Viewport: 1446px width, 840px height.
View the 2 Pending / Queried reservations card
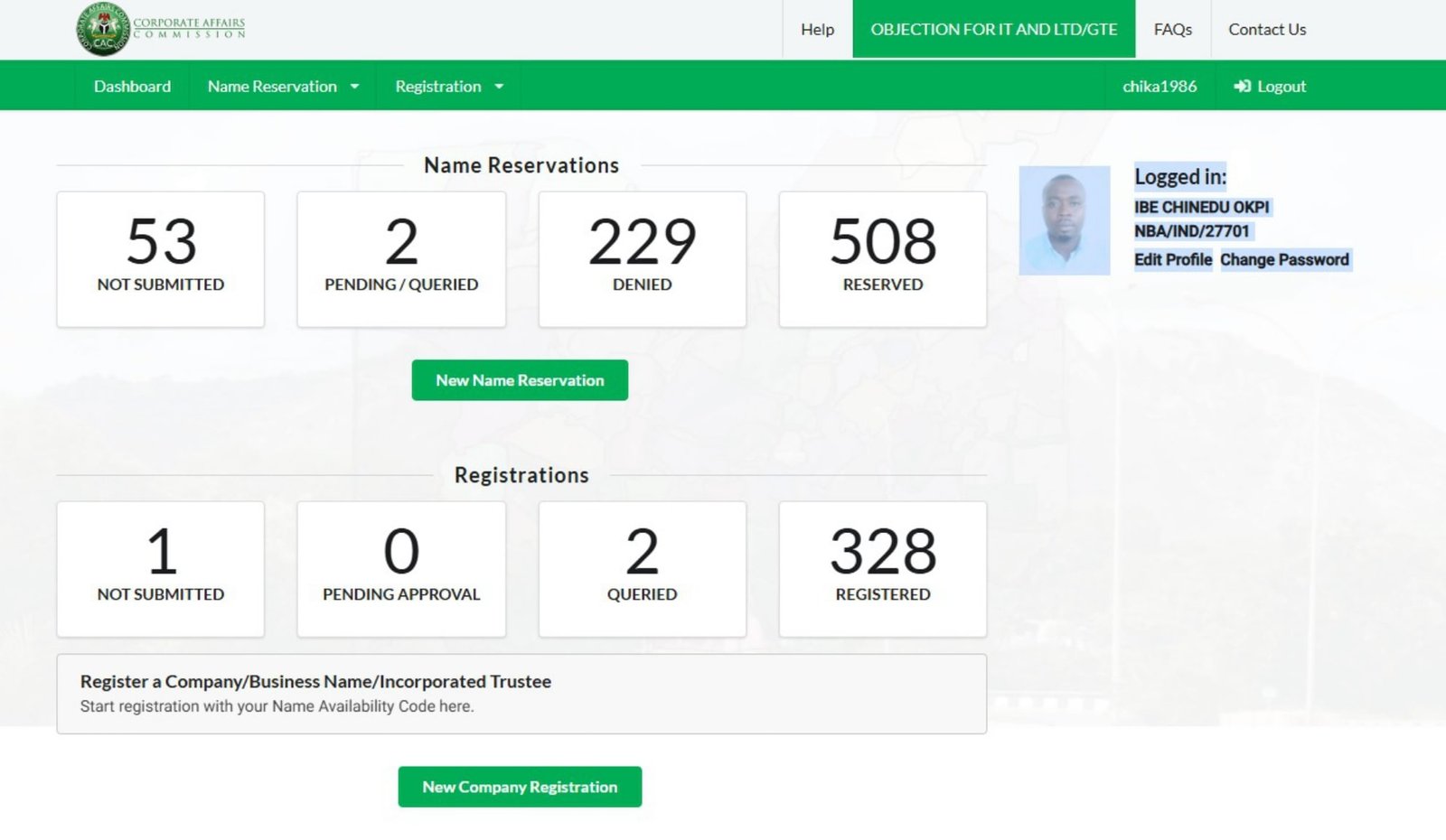(x=401, y=258)
